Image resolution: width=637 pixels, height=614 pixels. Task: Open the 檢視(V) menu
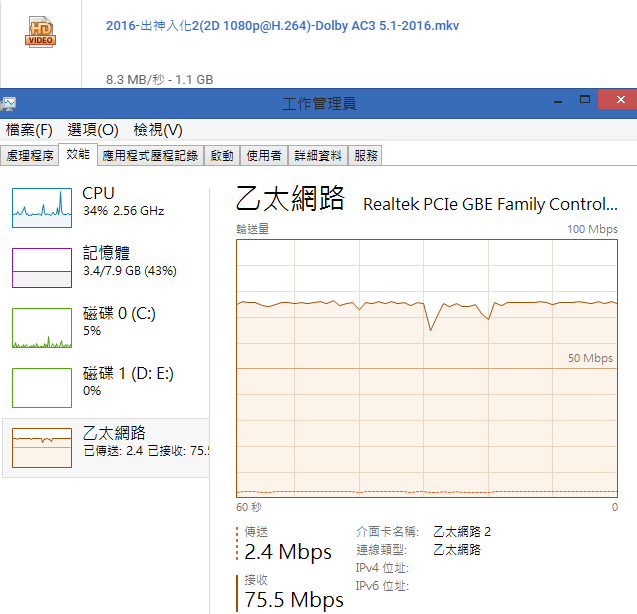(x=158, y=130)
